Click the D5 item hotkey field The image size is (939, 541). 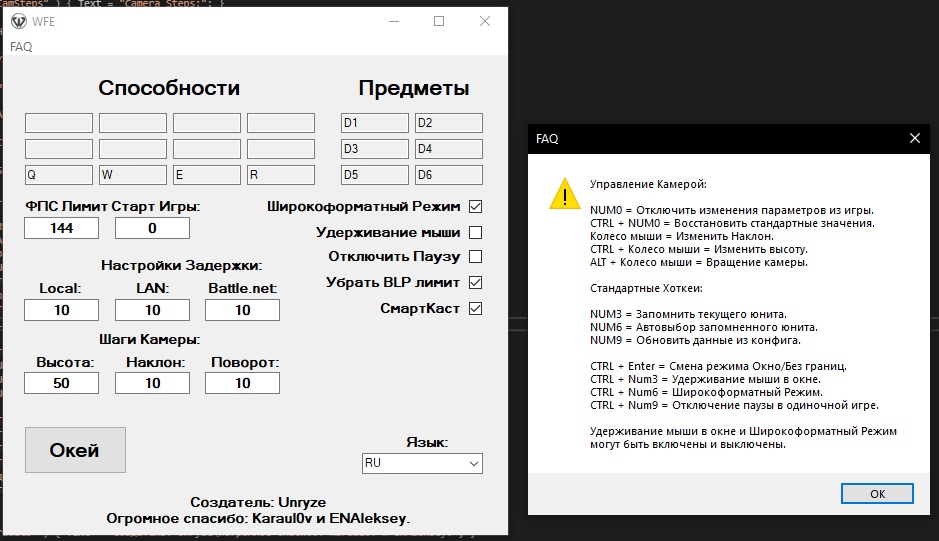(x=375, y=175)
